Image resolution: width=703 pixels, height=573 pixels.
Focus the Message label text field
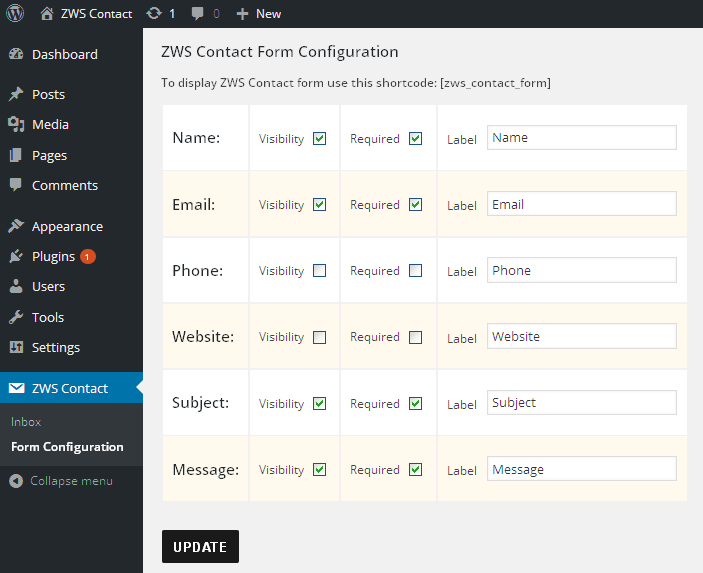coord(582,469)
